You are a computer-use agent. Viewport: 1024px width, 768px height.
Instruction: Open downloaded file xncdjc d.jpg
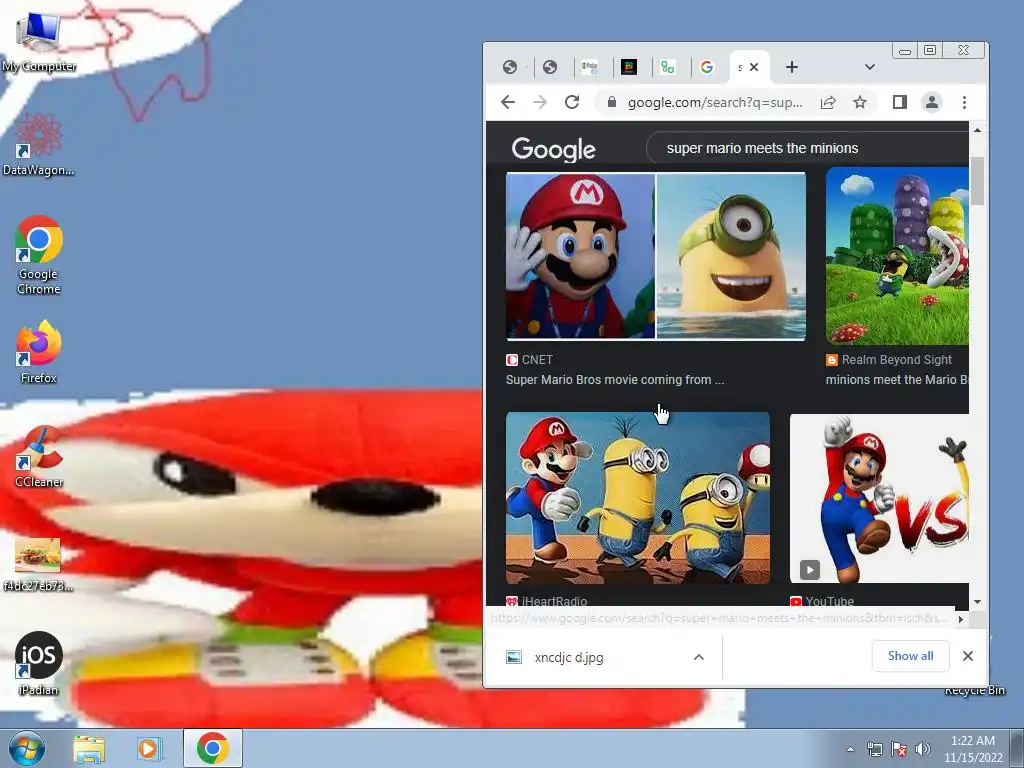coord(568,657)
